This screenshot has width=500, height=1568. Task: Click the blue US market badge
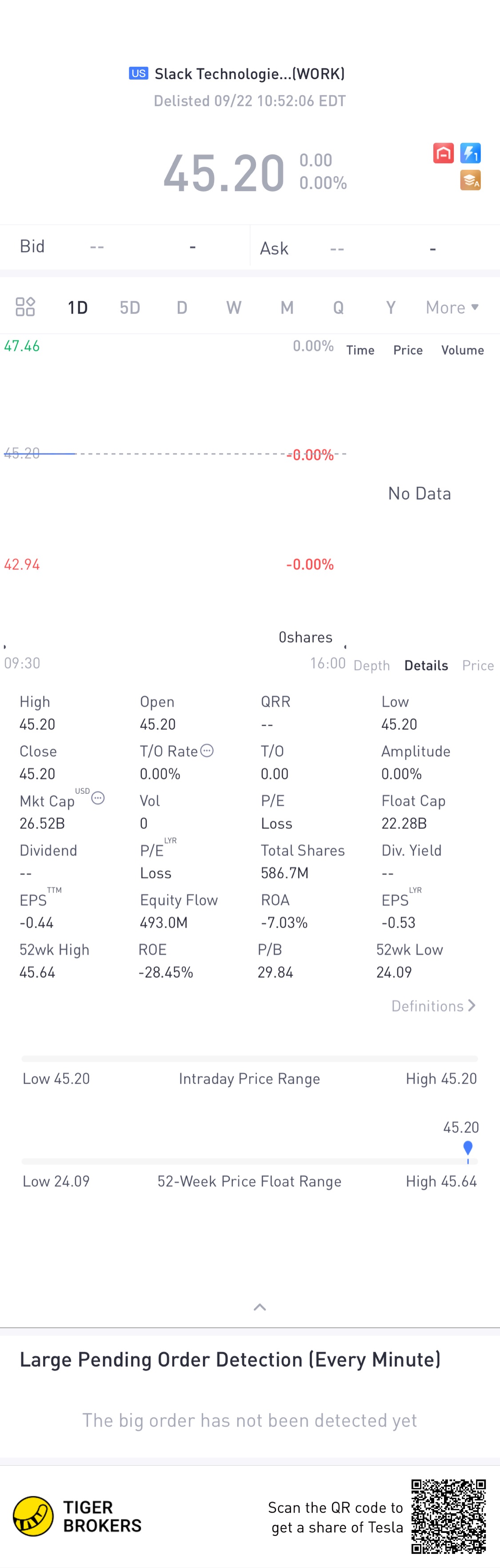point(138,74)
